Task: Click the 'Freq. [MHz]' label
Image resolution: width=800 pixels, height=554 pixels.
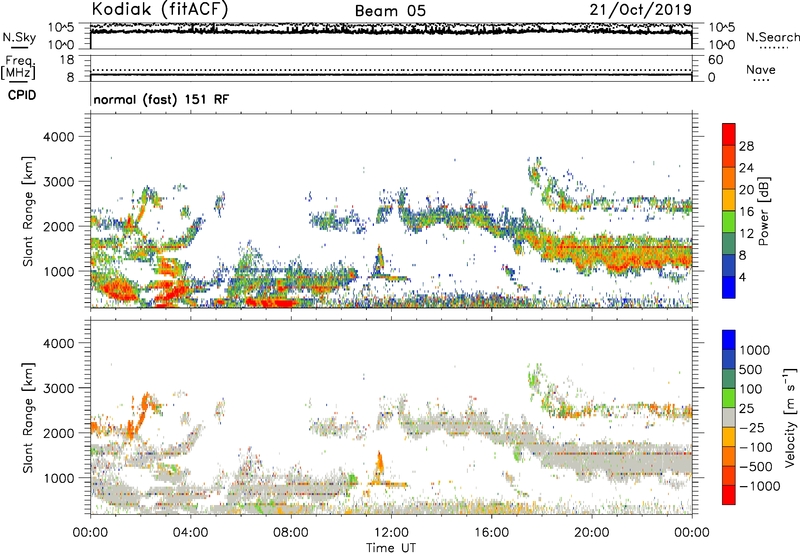Action: tap(18, 67)
